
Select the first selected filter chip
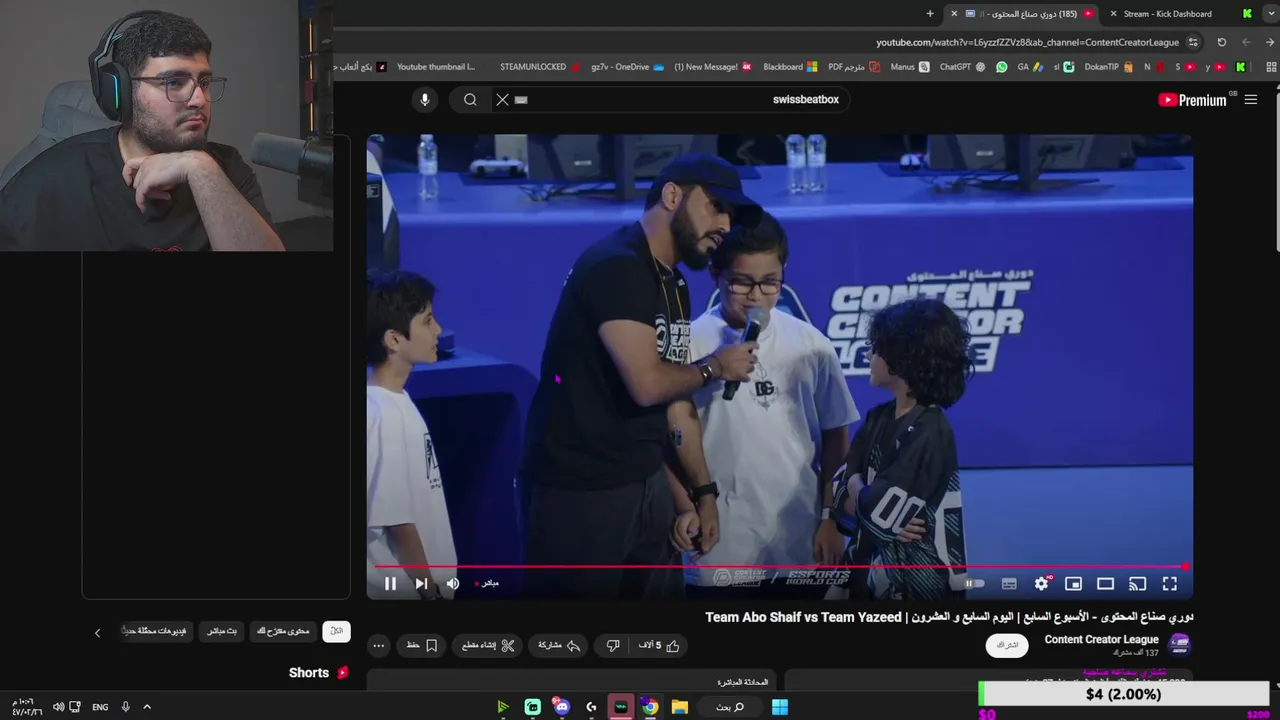pyautogui.click(x=337, y=631)
